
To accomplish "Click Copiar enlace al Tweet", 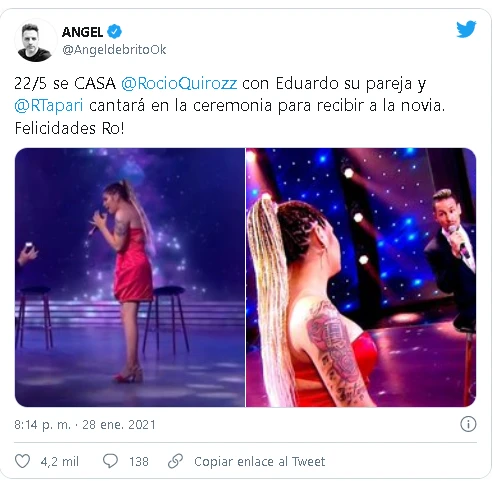I will point(259,461).
